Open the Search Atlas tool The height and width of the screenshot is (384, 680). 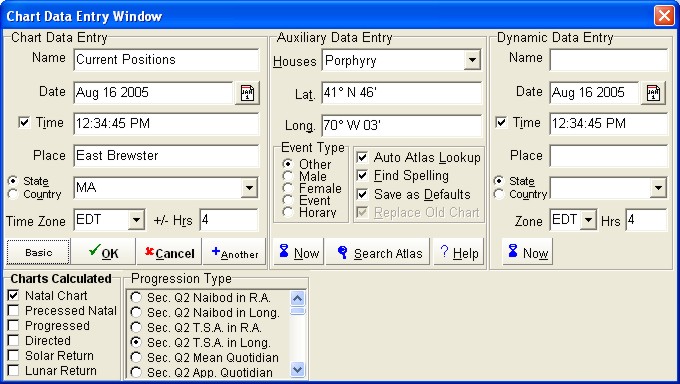(378, 252)
